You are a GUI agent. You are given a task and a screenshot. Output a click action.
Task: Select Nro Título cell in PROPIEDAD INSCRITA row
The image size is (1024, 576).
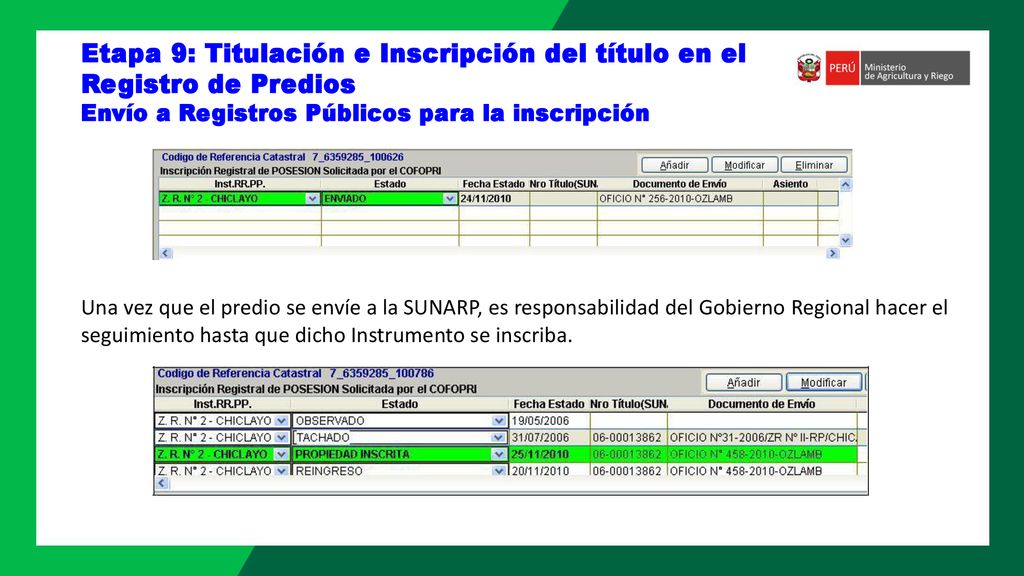(628, 454)
